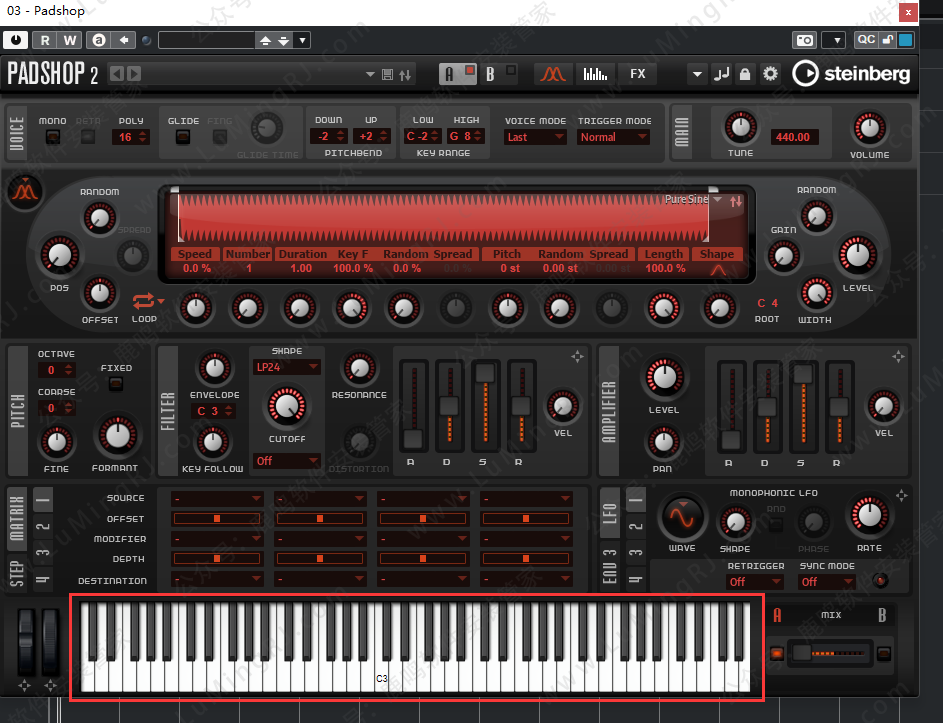
Task: Click the sample import arrows beside Pure Sine
Action: tap(736, 202)
